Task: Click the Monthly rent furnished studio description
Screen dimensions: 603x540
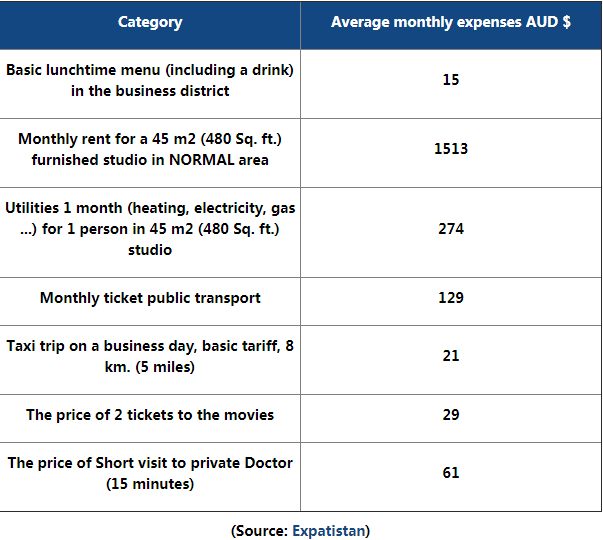Action: 150,149
